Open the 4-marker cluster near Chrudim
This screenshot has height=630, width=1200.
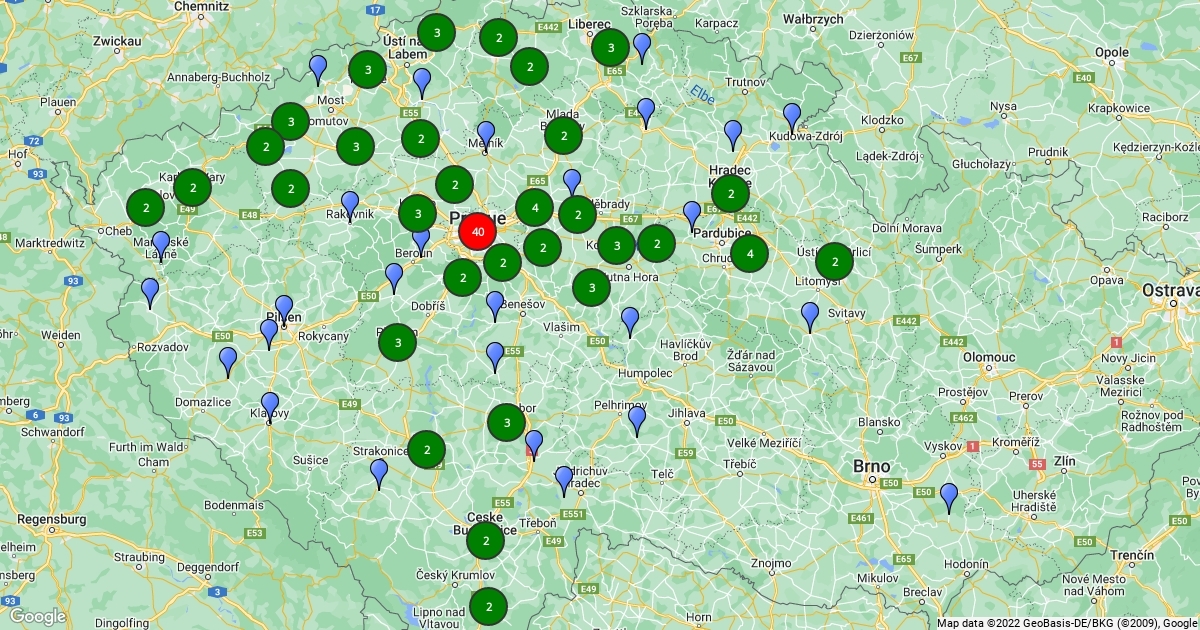749,253
